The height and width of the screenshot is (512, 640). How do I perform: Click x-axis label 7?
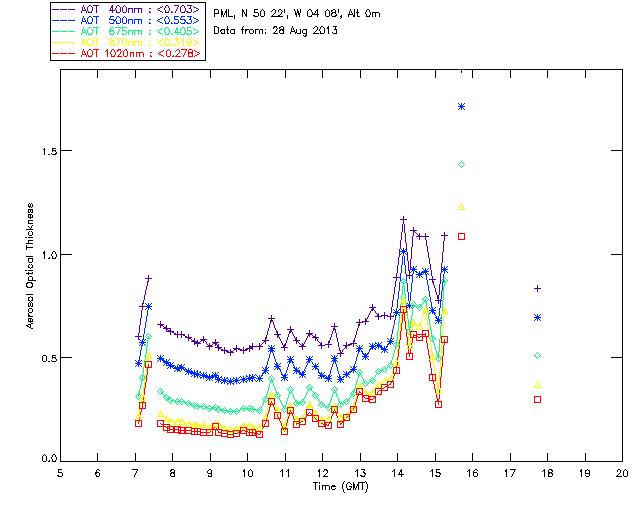point(135,473)
